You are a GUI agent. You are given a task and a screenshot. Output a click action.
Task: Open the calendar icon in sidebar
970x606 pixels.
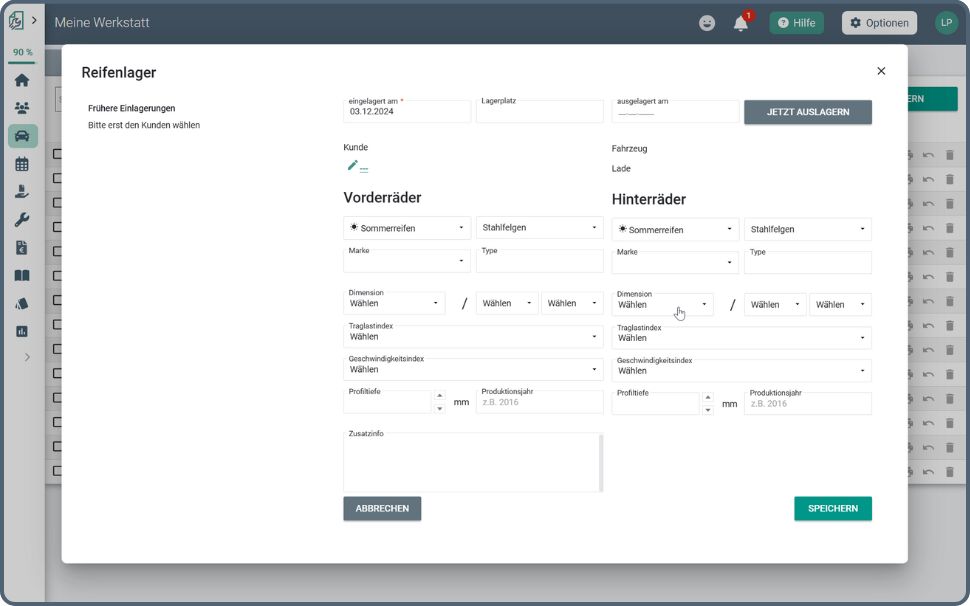click(x=21, y=164)
